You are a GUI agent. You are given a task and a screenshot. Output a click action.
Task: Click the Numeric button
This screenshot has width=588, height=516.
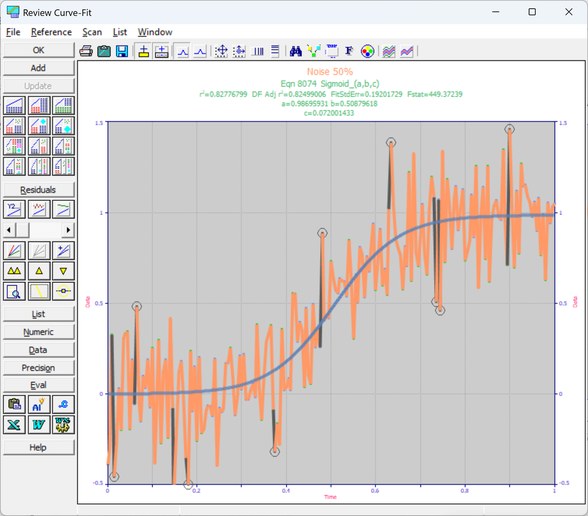pyautogui.click(x=38, y=332)
